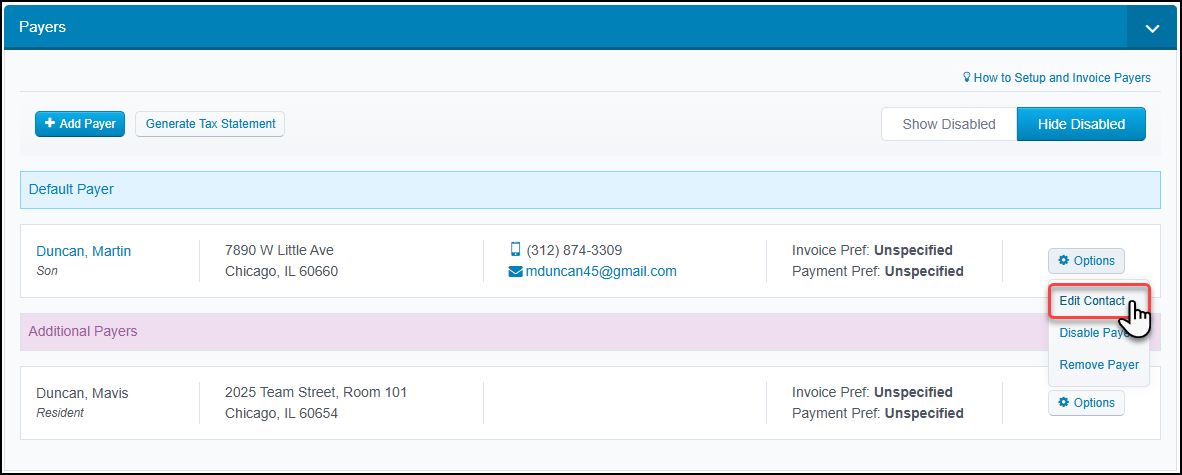Open Options dropdown for Martin Duncan
Viewport: 1182px width, 475px height.
coord(1086,261)
